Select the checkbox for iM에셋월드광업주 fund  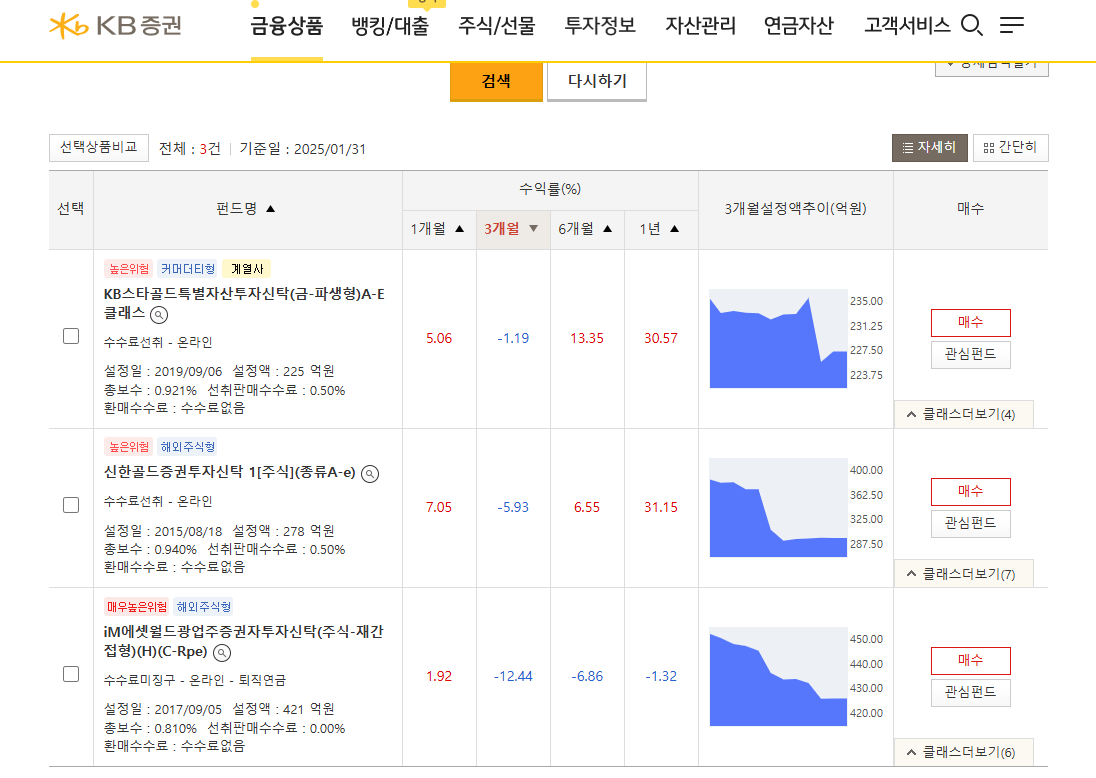point(70,674)
